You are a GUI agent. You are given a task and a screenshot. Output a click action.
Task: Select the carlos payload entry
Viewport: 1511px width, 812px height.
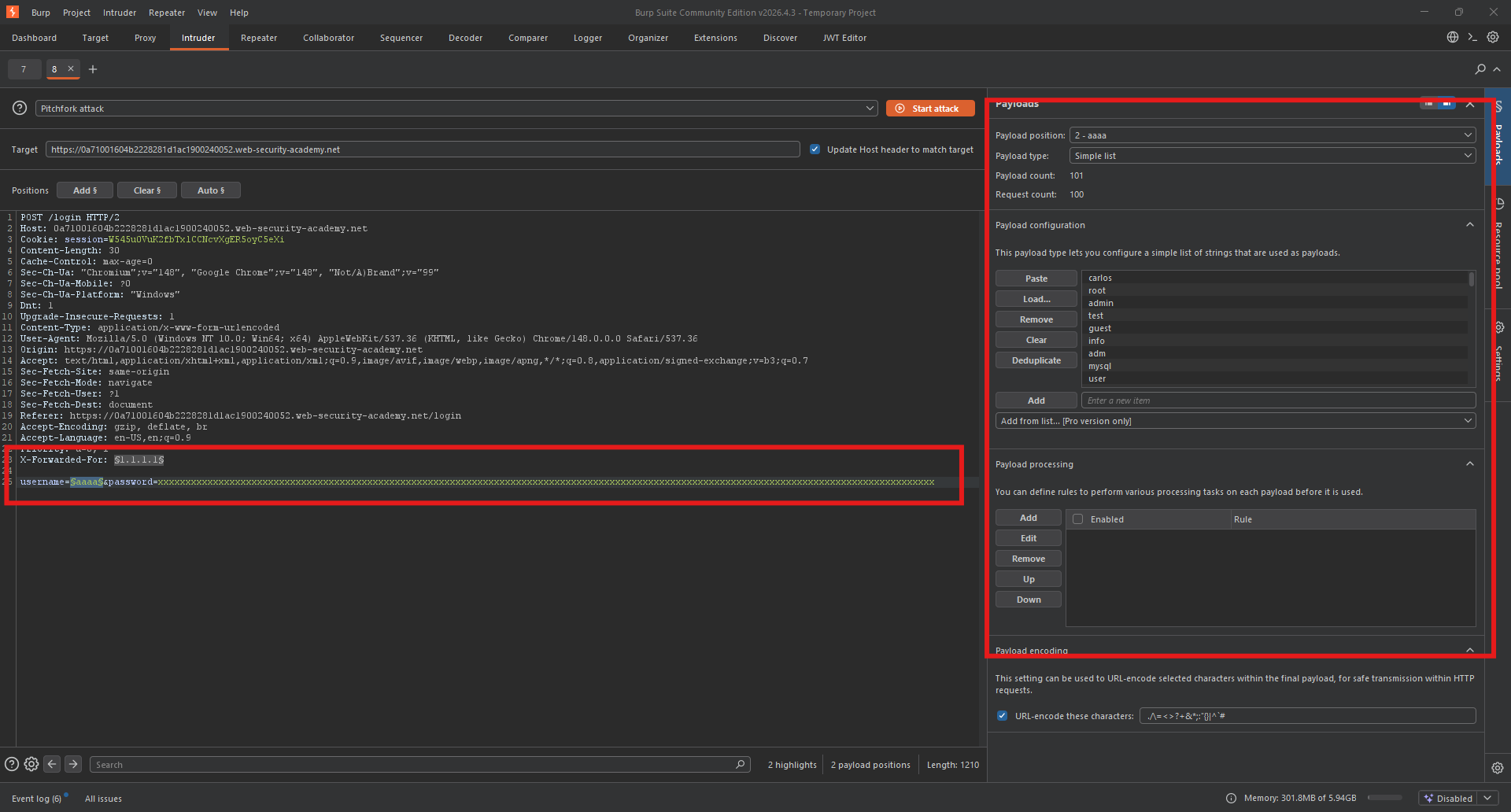(x=1275, y=278)
